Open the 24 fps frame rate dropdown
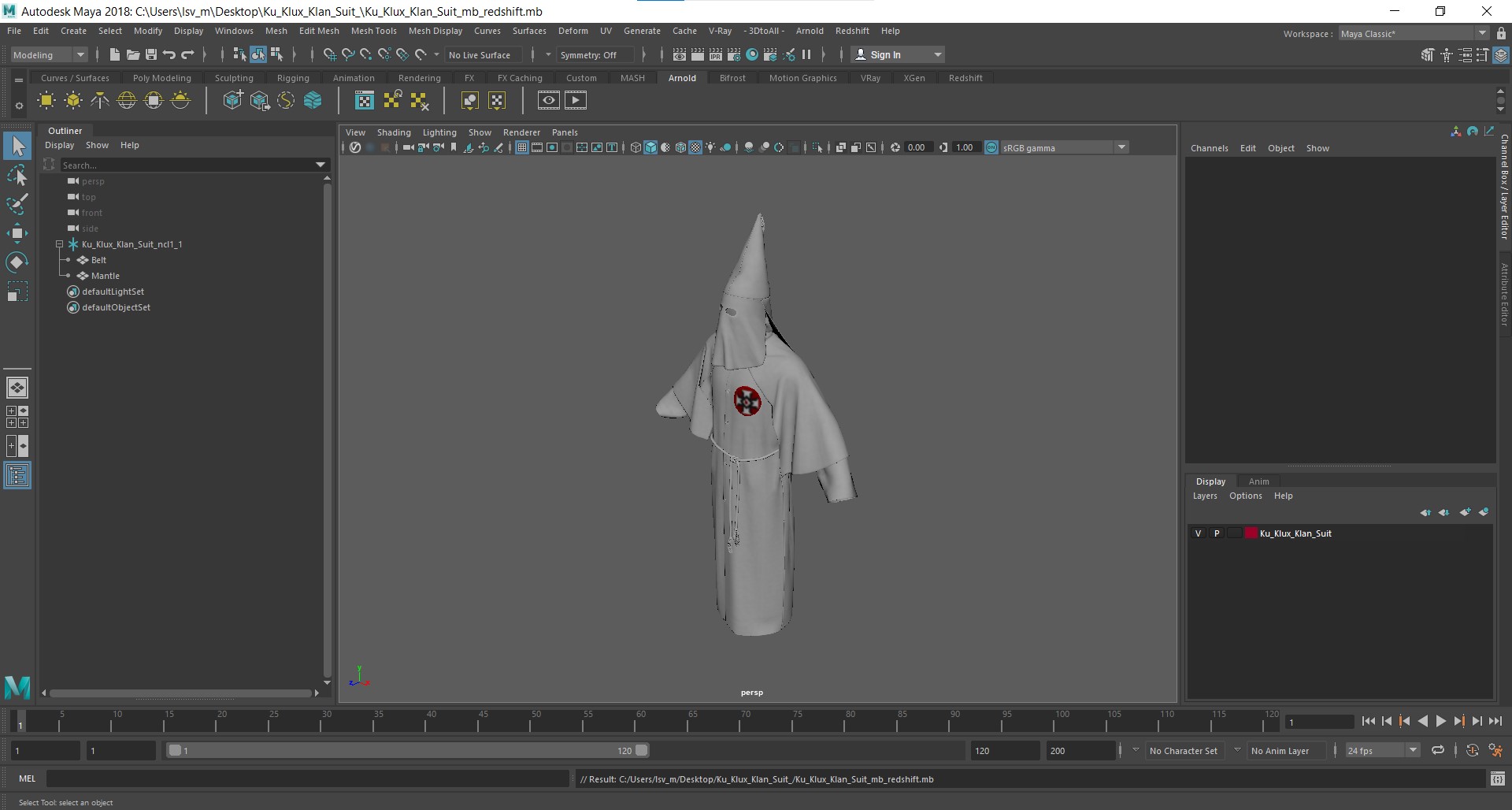Viewport: 1512px width, 810px height. (x=1382, y=750)
